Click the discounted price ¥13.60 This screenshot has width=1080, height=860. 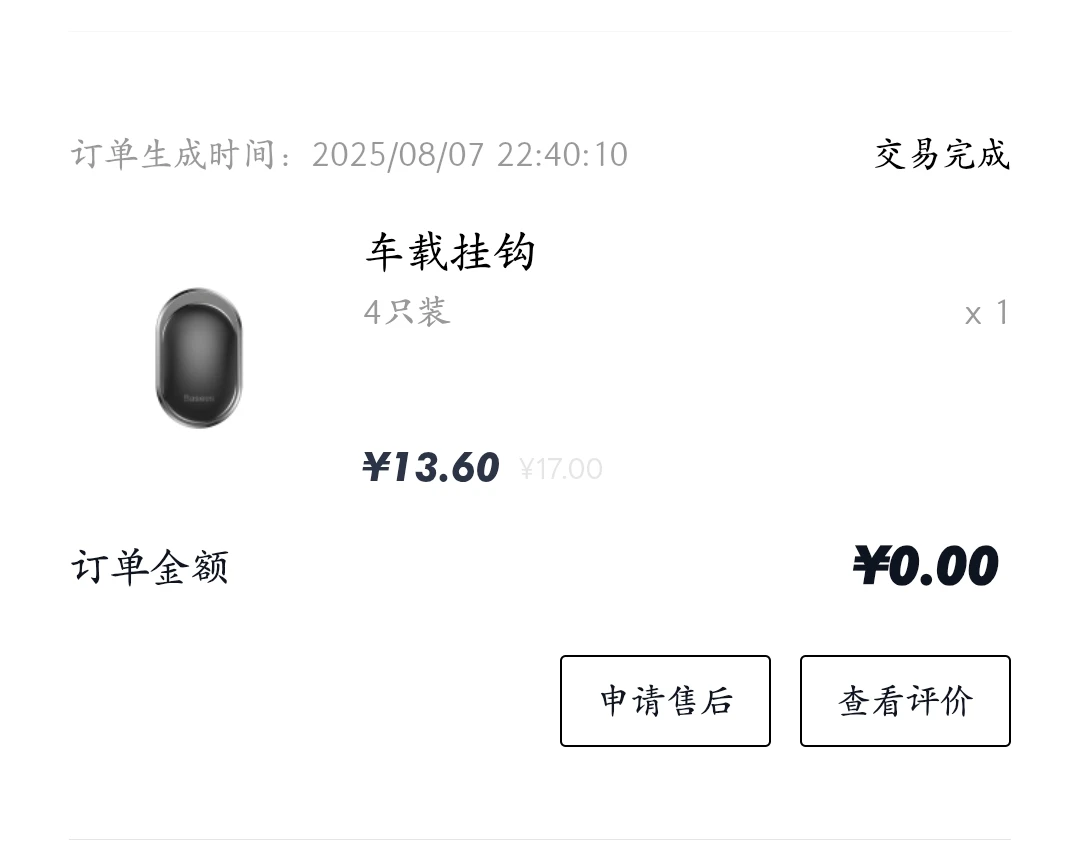(431, 467)
